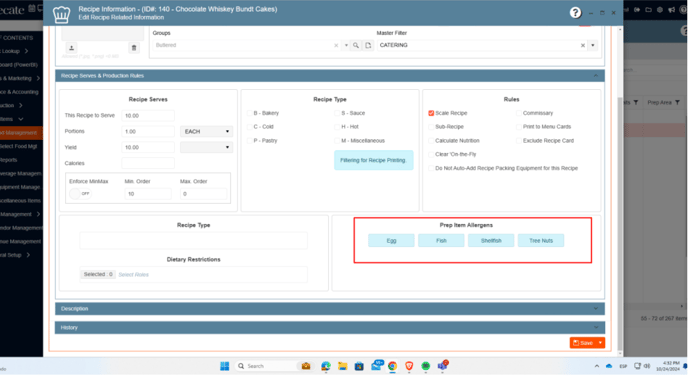Click the globe icon in background toolbar
688x379 pixels.
pyautogui.click(x=659, y=10)
